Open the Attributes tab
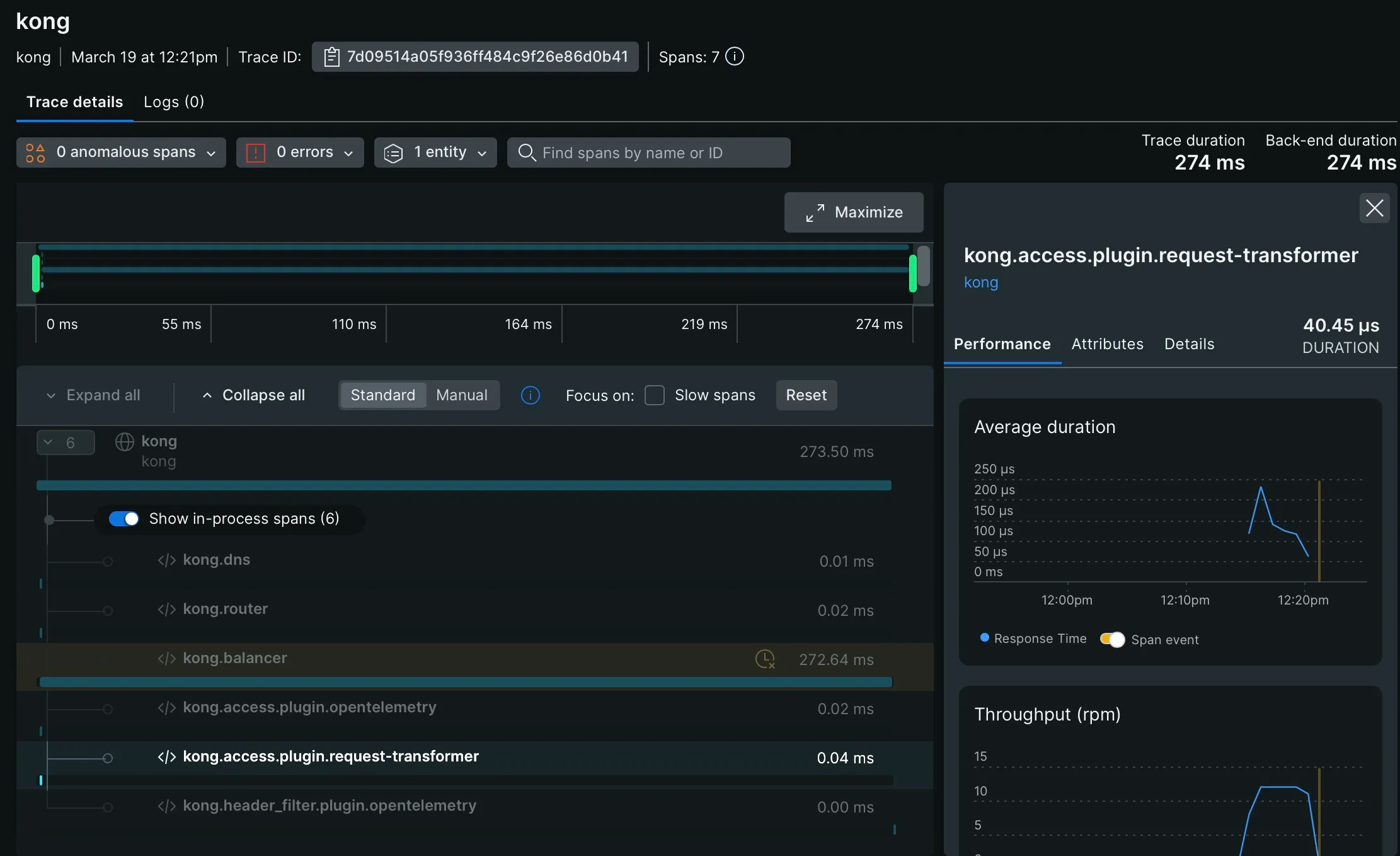Image resolution: width=1400 pixels, height=856 pixels. tap(1107, 344)
